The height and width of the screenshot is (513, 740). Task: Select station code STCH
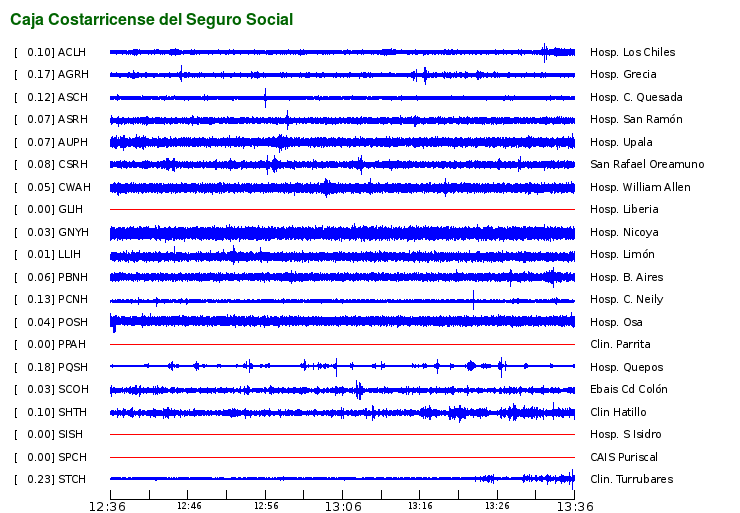pyautogui.click(x=72, y=480)
